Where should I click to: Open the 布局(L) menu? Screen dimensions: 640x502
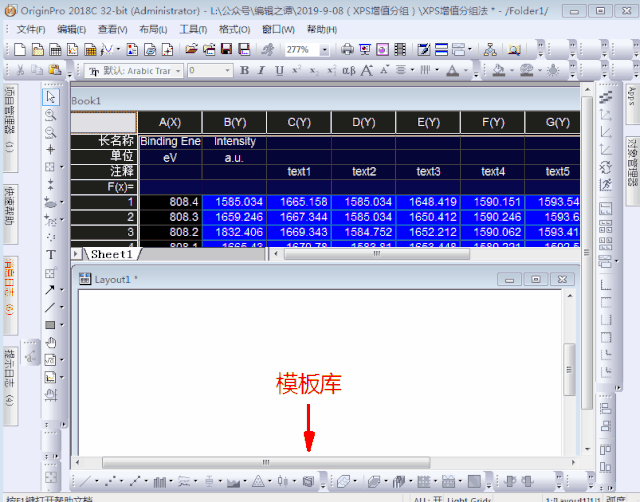click(153, 29)
